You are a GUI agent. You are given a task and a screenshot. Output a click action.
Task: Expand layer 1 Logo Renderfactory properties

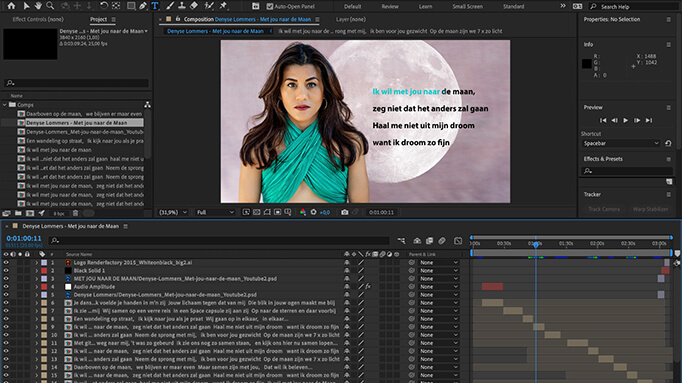point(37,263)
